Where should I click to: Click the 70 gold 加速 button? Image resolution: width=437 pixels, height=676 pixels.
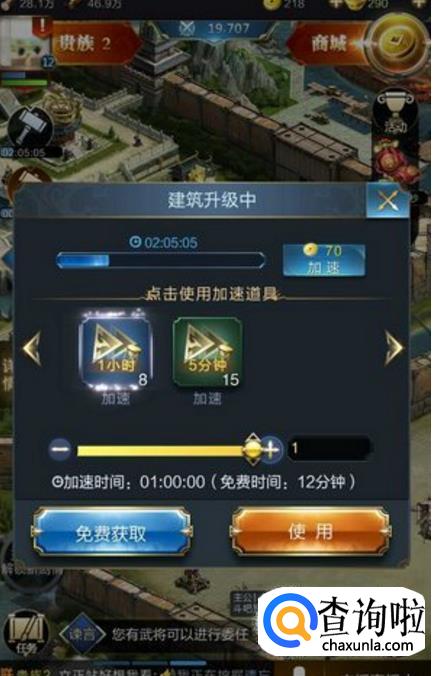click(x=324, y=260)
